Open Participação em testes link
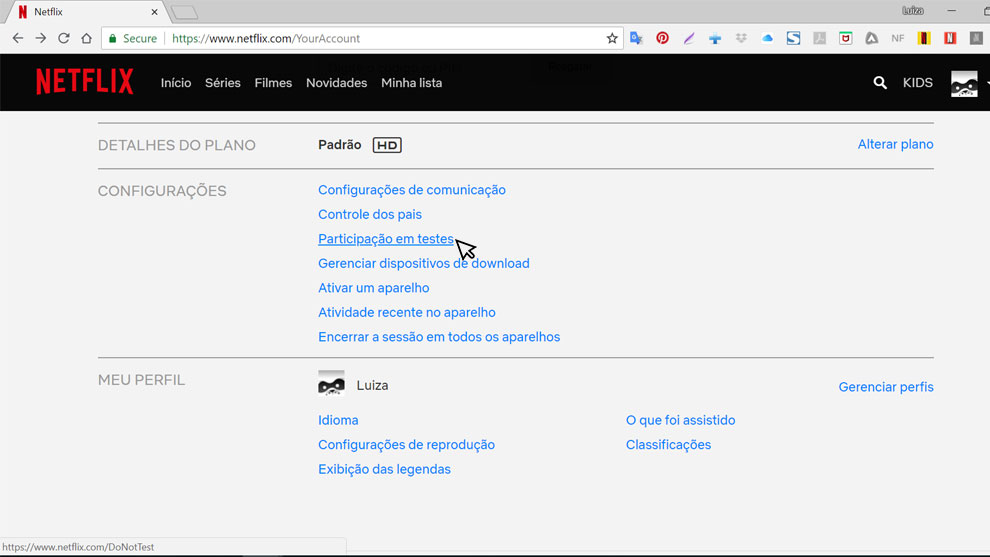 point(386,239)
